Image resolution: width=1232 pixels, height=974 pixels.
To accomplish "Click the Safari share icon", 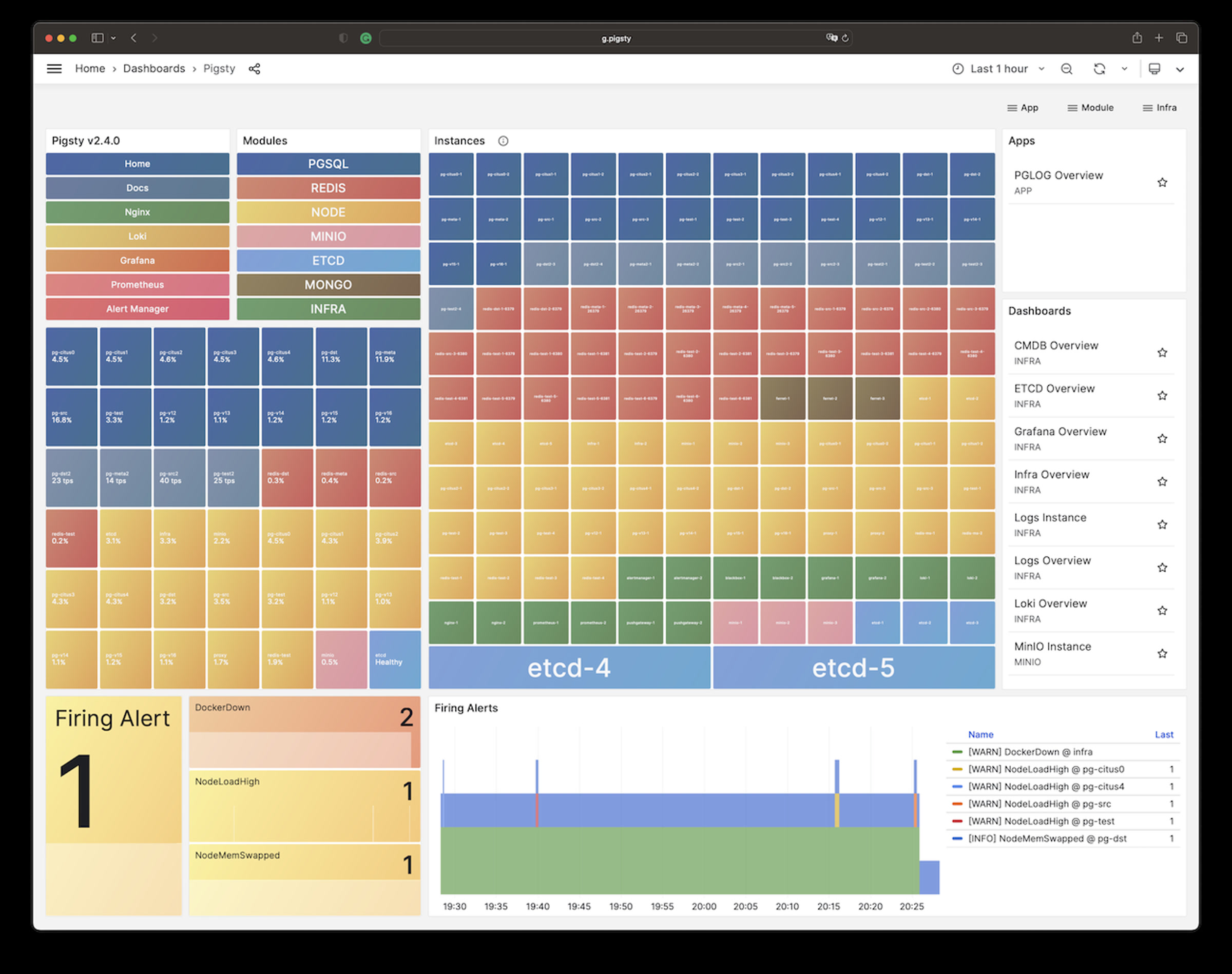I will 1137,37.
